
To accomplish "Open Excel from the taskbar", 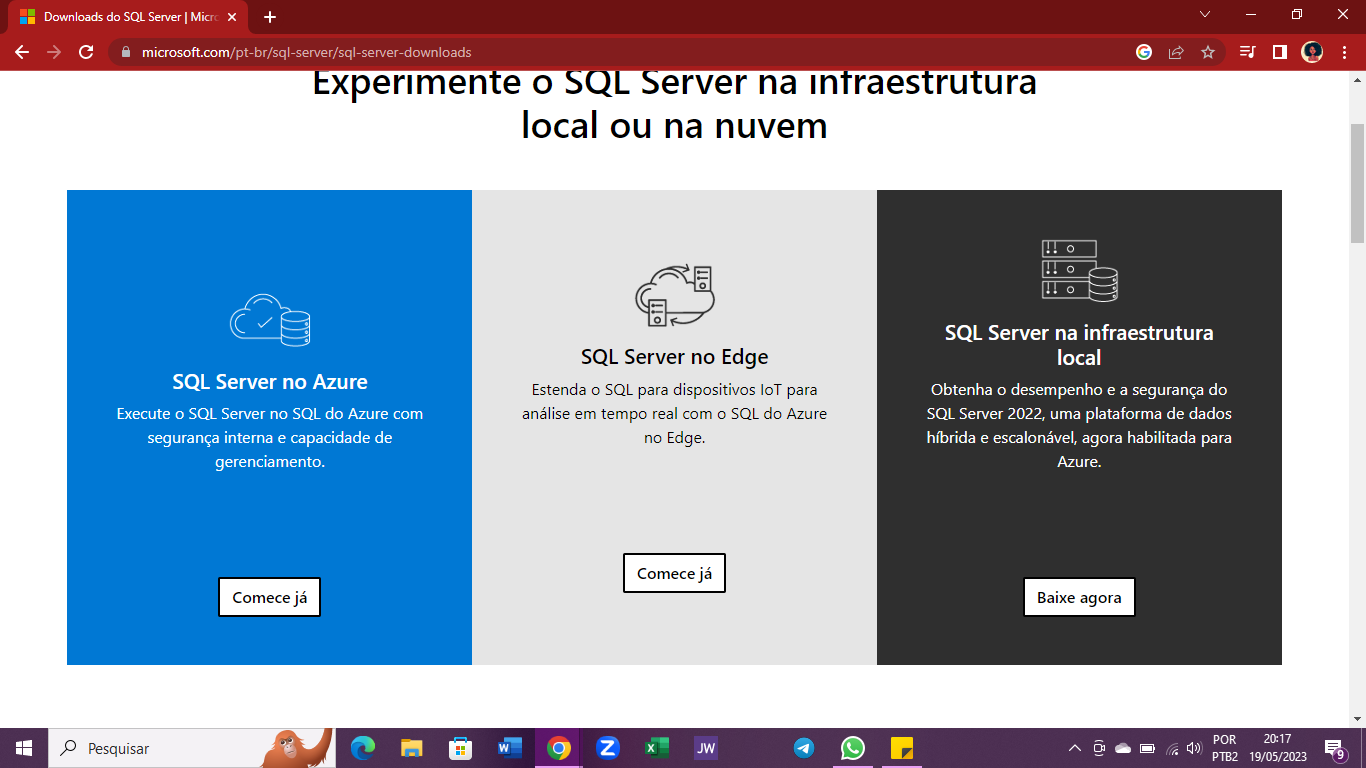I will tap(657, 748).
